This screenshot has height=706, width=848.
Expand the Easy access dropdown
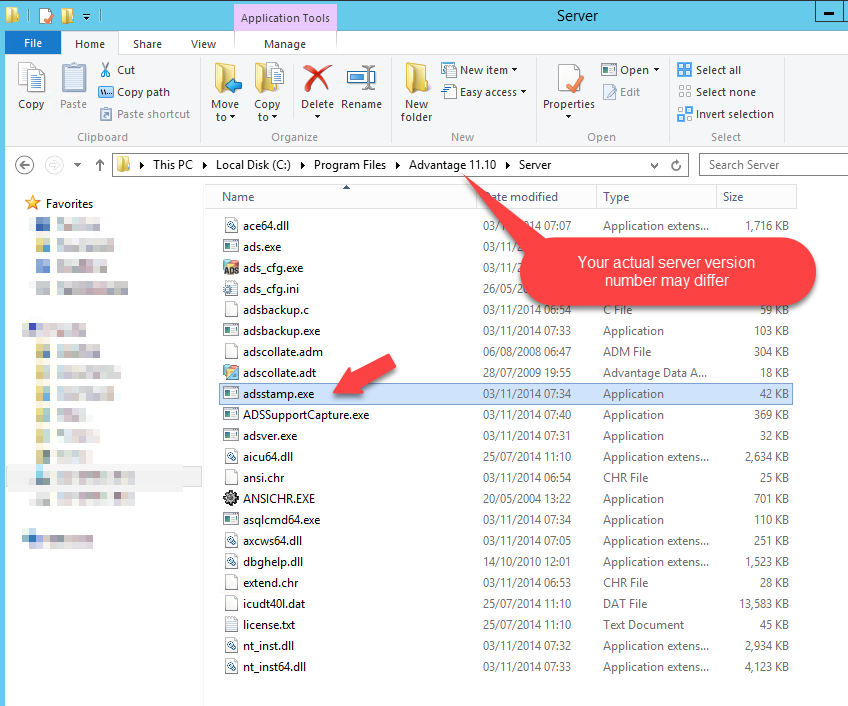coord(488,92)
